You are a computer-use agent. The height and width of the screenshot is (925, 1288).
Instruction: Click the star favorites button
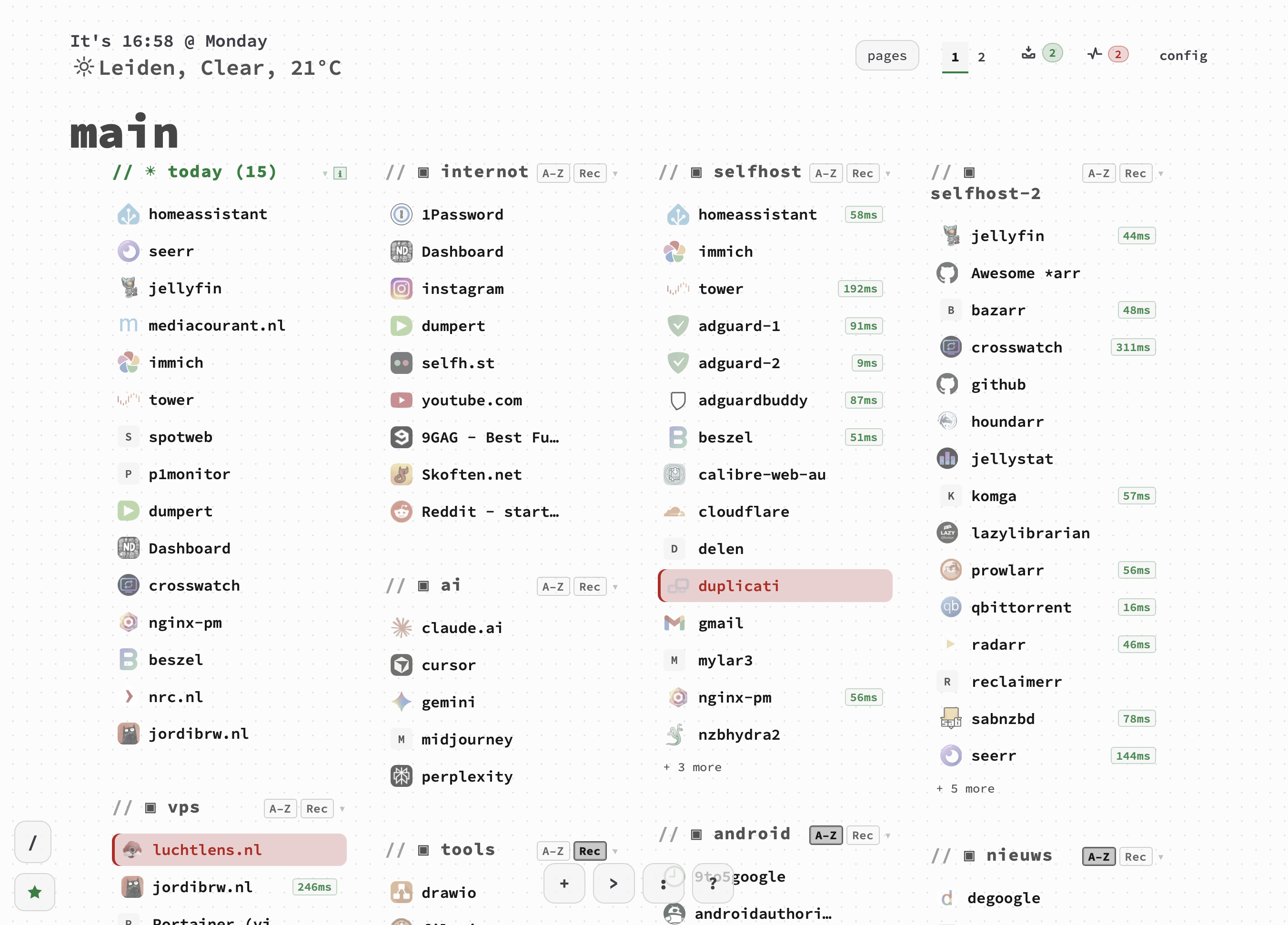pos(35,892)
